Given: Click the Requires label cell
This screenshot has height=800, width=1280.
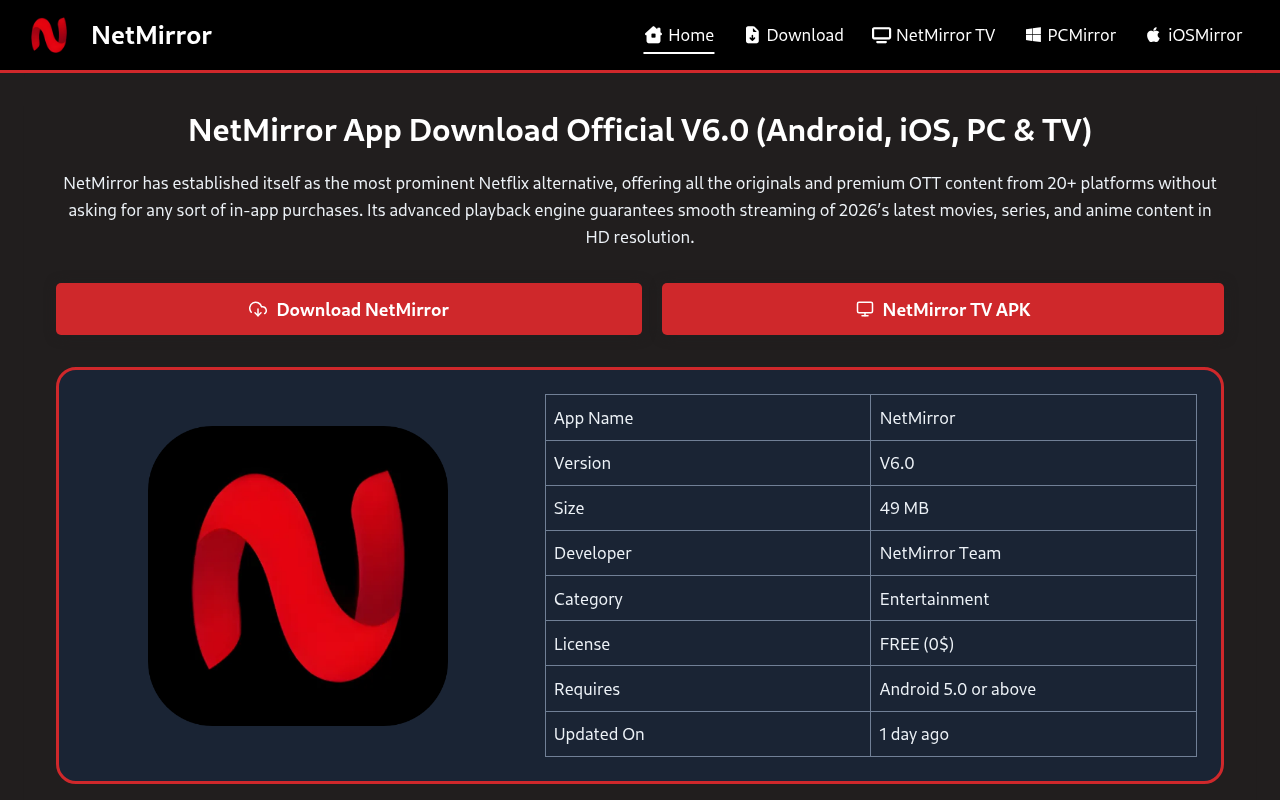Looking at the screenshot, I should pos(708,689).
